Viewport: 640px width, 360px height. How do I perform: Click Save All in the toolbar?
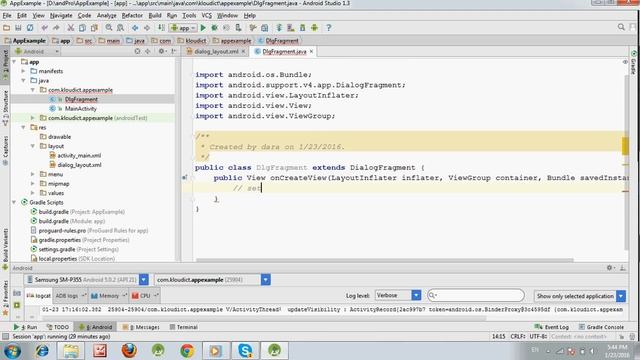18,28
